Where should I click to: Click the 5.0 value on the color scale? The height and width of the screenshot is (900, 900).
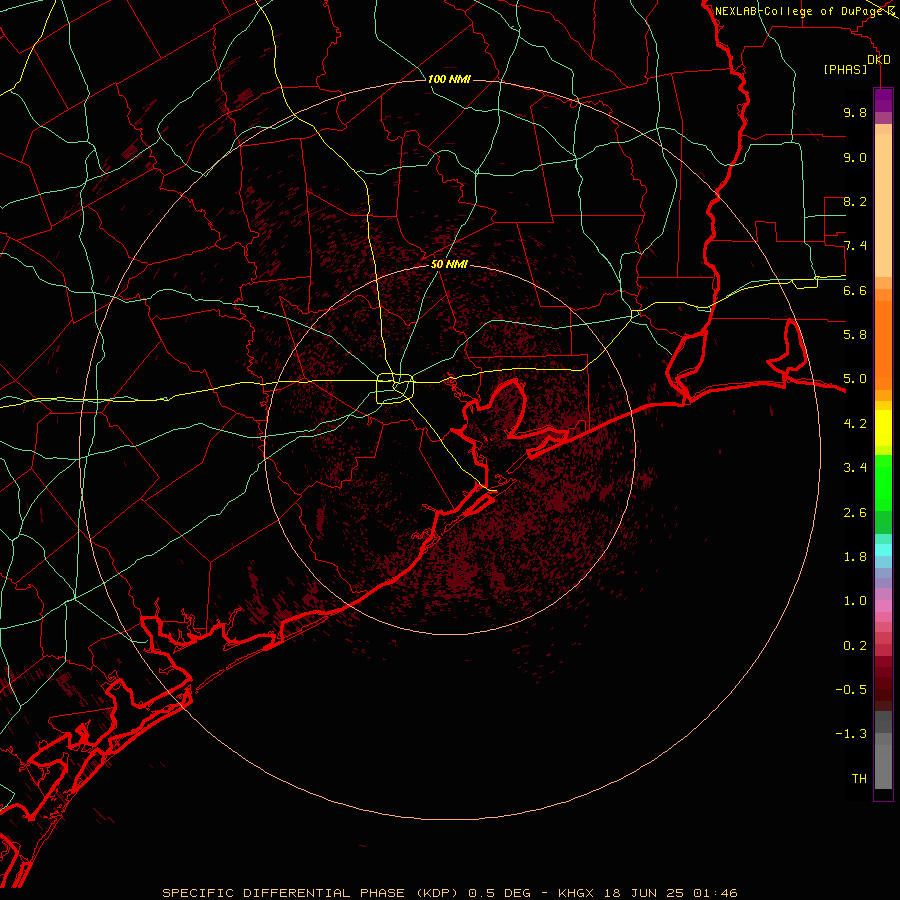click(855, 379)
